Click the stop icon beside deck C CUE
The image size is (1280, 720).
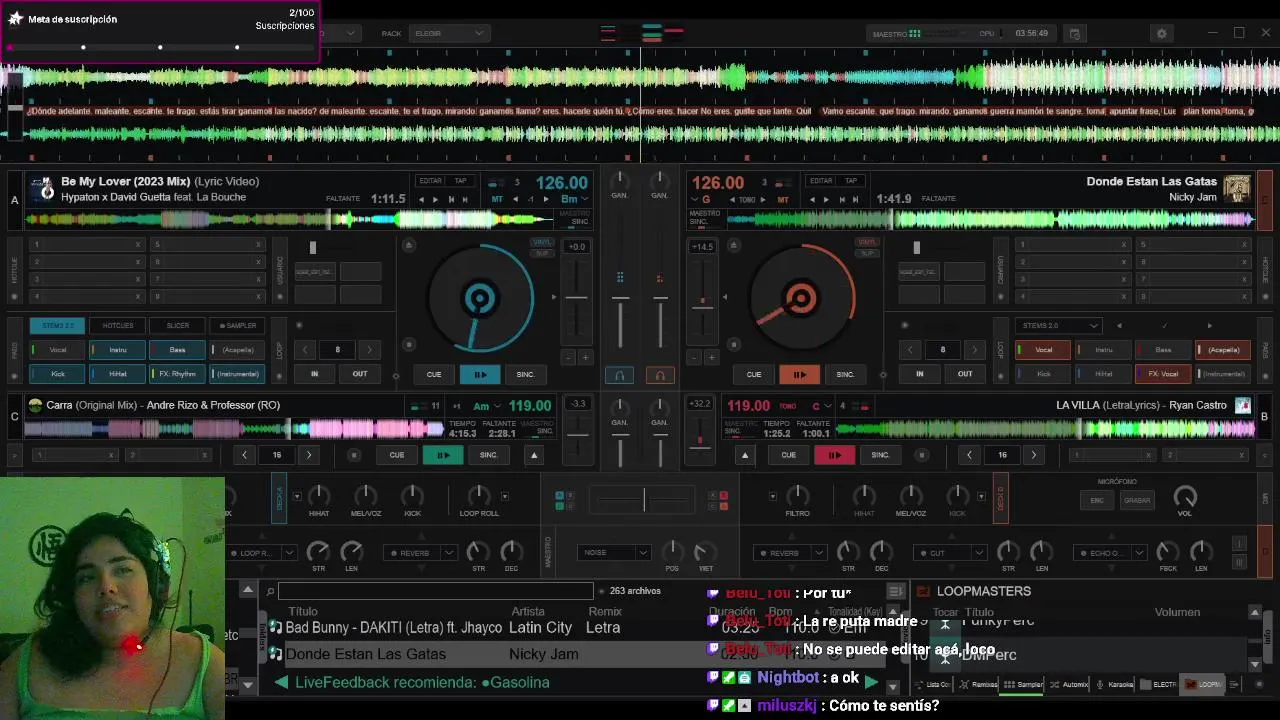click(x=353, y=455)
